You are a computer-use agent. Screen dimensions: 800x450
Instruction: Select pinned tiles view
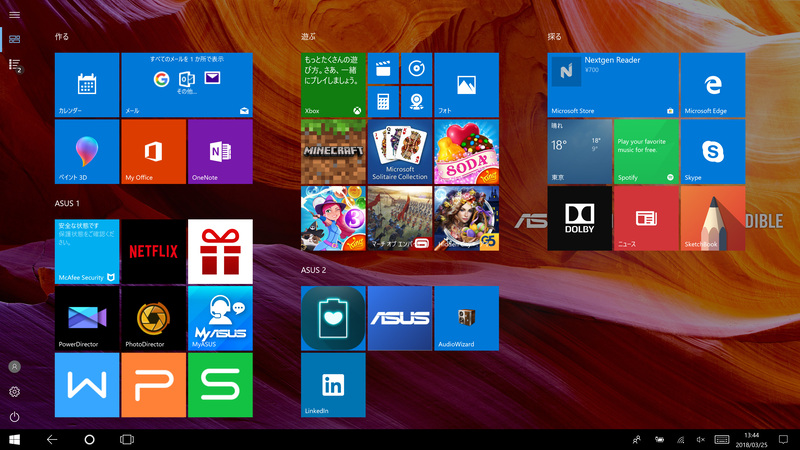coord(14,39)
